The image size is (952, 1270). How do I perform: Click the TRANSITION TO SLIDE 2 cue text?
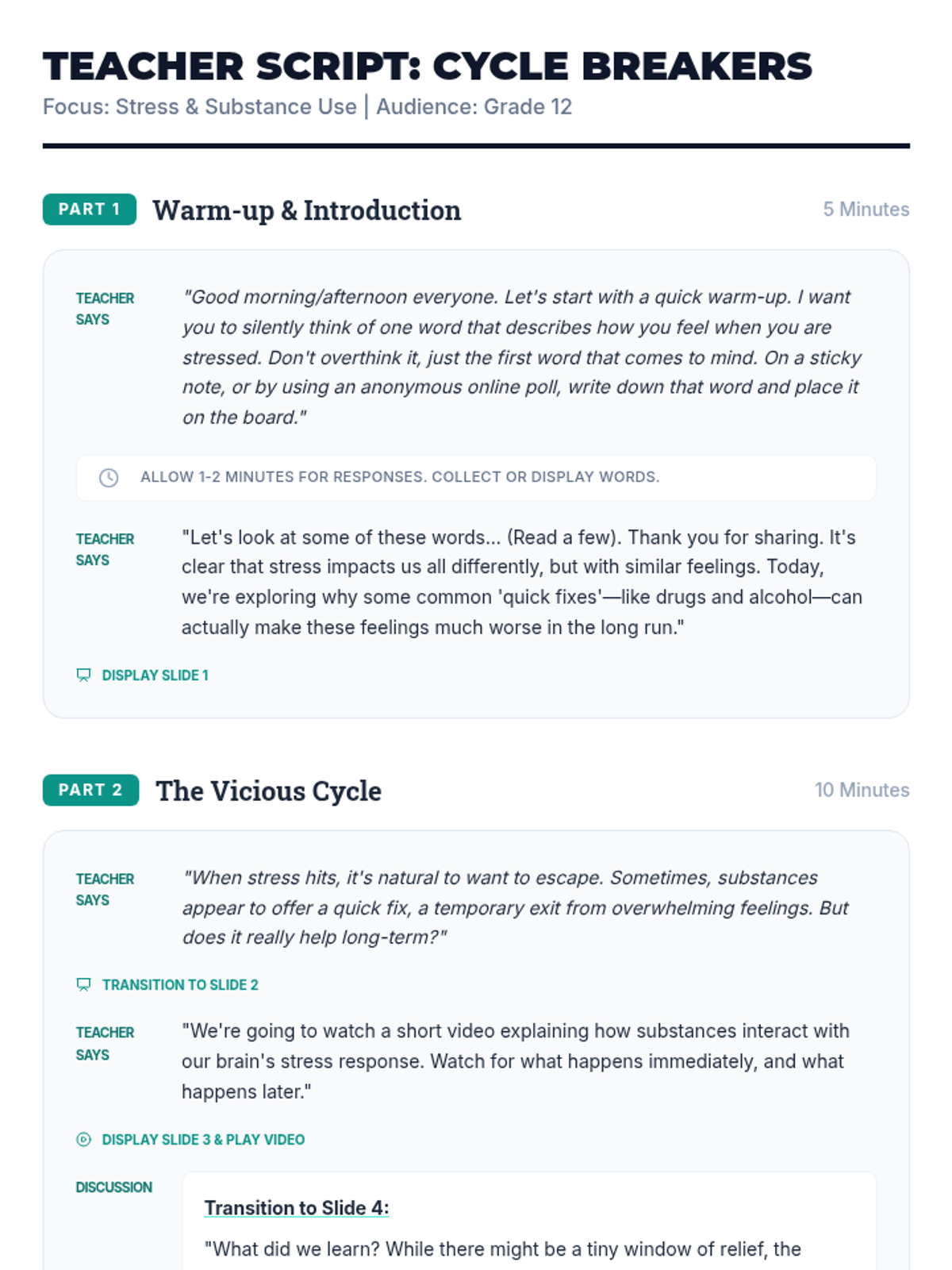tap(180, 985)
